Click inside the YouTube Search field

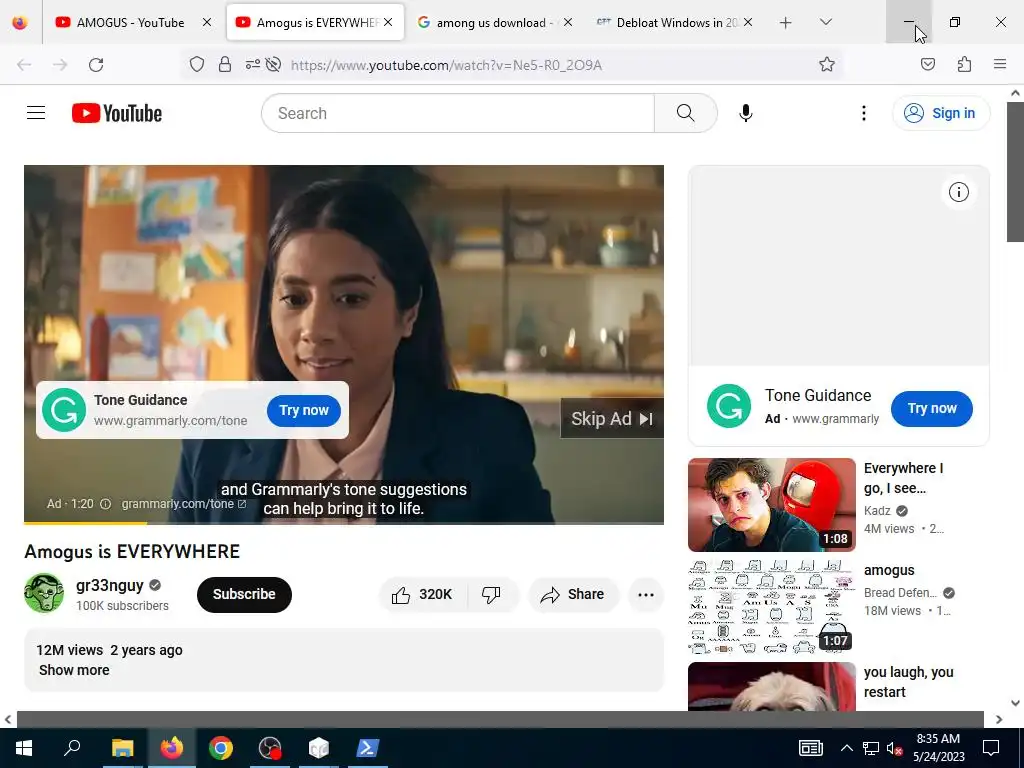[x=458, y=113]
